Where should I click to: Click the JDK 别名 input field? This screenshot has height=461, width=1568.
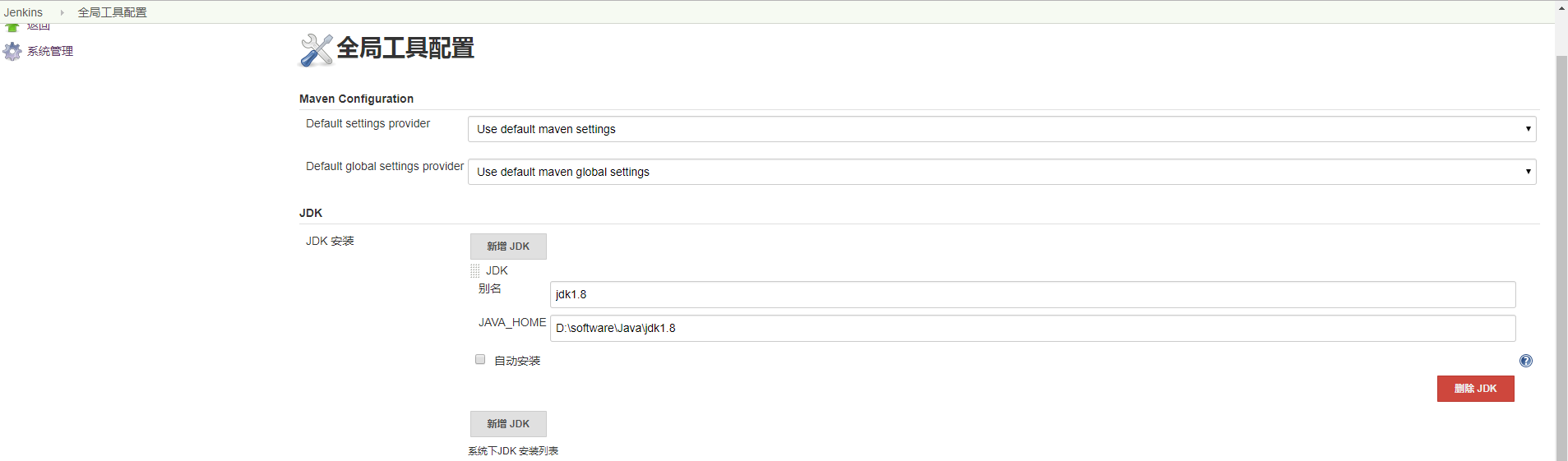click(1032, 294)
